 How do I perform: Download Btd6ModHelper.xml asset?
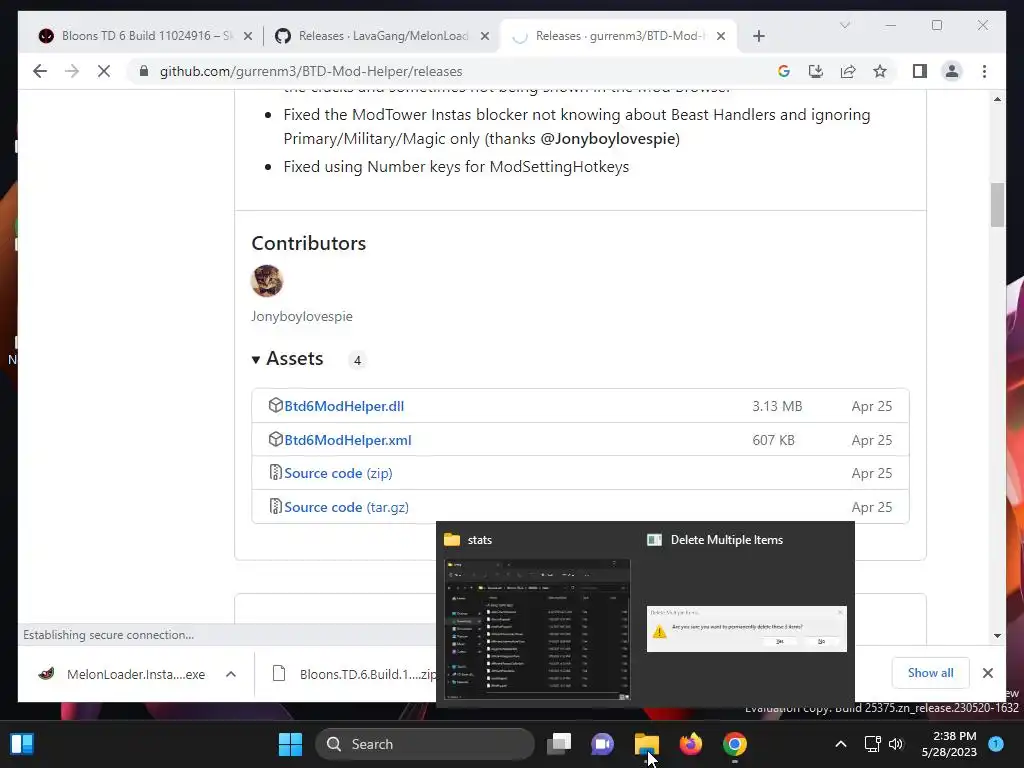pyautogui.click(x=348, y=440)
